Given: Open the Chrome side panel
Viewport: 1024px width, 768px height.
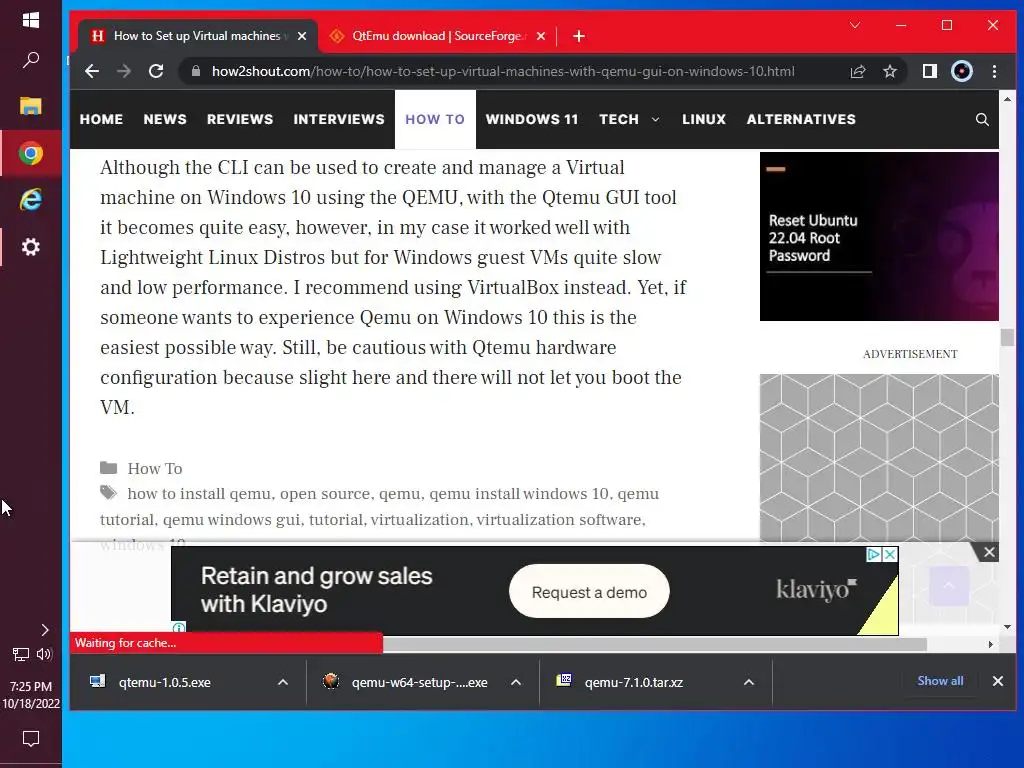Looking at the screenshot, I should tap(929, 71).
